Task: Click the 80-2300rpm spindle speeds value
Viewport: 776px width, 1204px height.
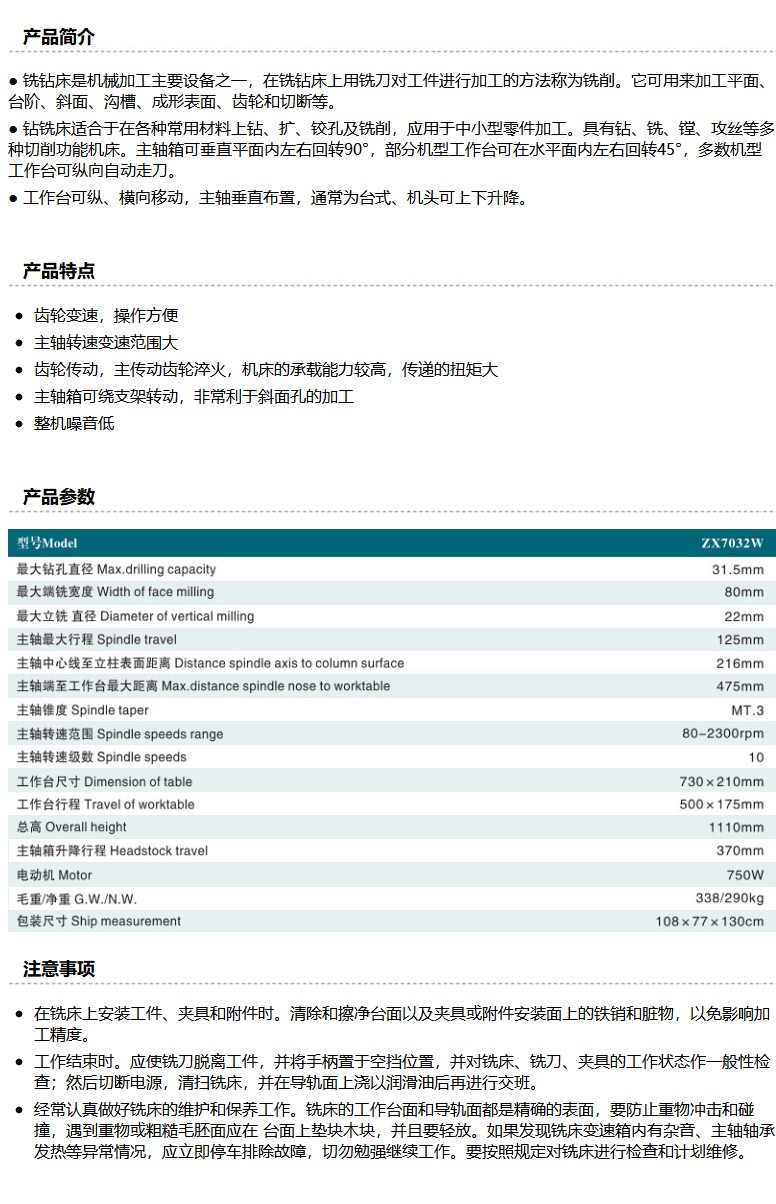Action: pyautogui.click(x=723, y=734)
